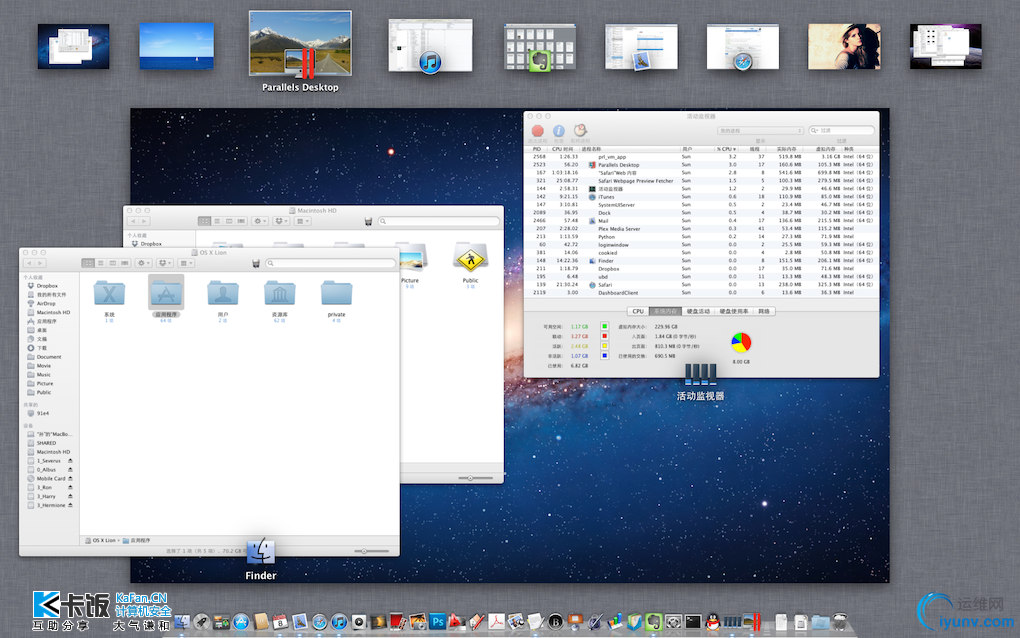
Task: Click the filter search field in Activity Monitor
Action: coord(841,131)
